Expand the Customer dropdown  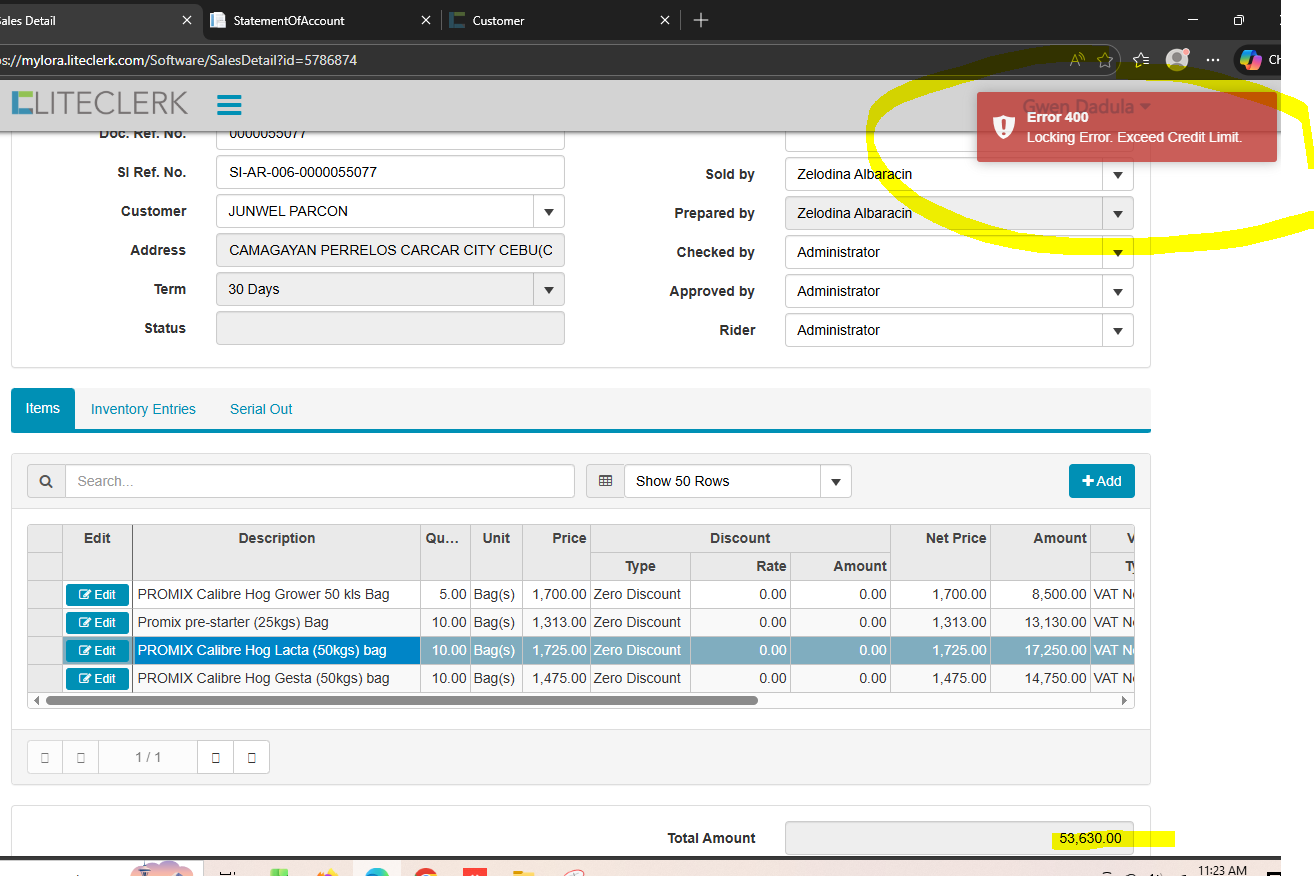click(x=548, y=212)
